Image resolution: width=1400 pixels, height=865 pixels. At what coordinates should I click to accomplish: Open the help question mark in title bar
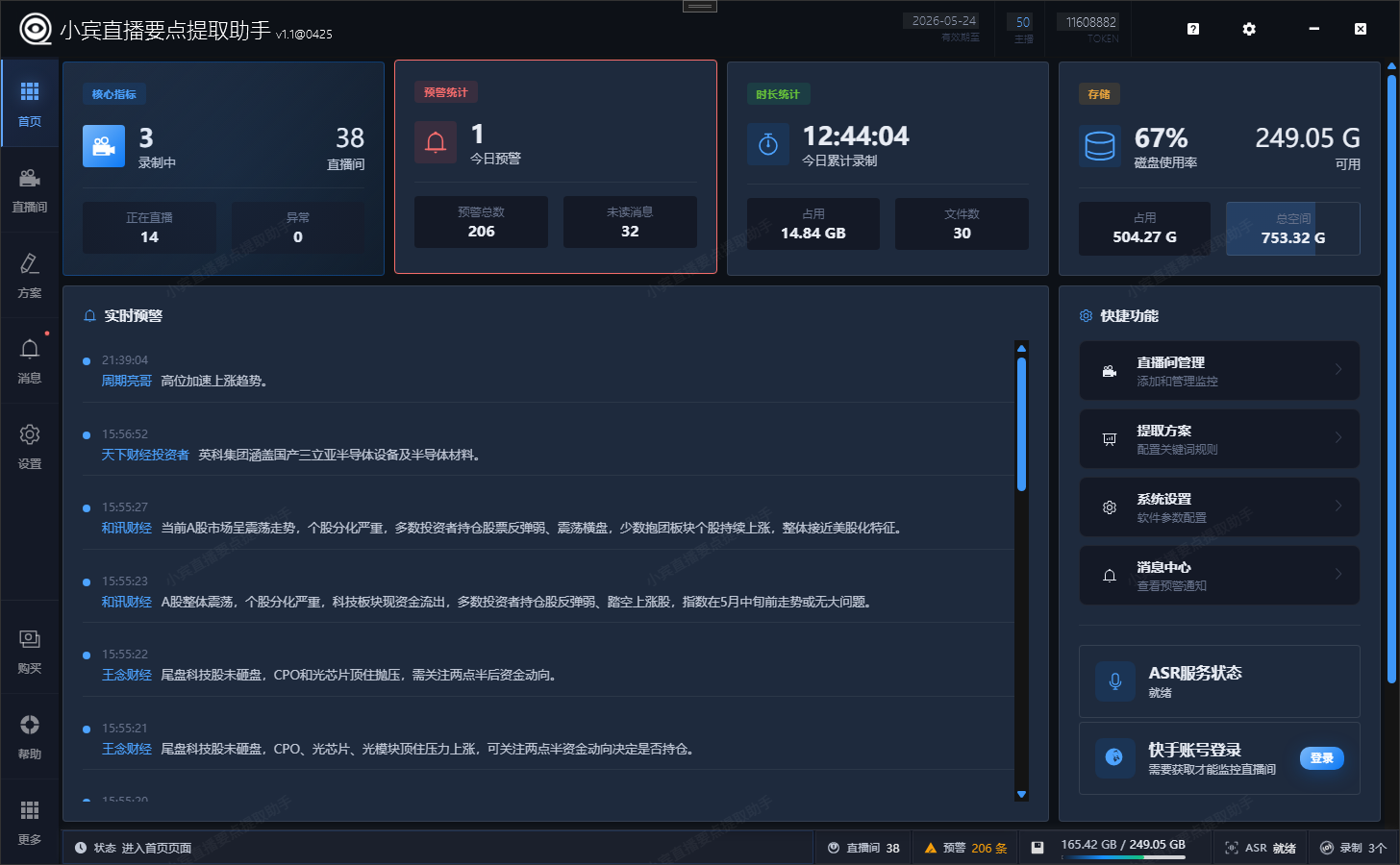[1192, 29]
